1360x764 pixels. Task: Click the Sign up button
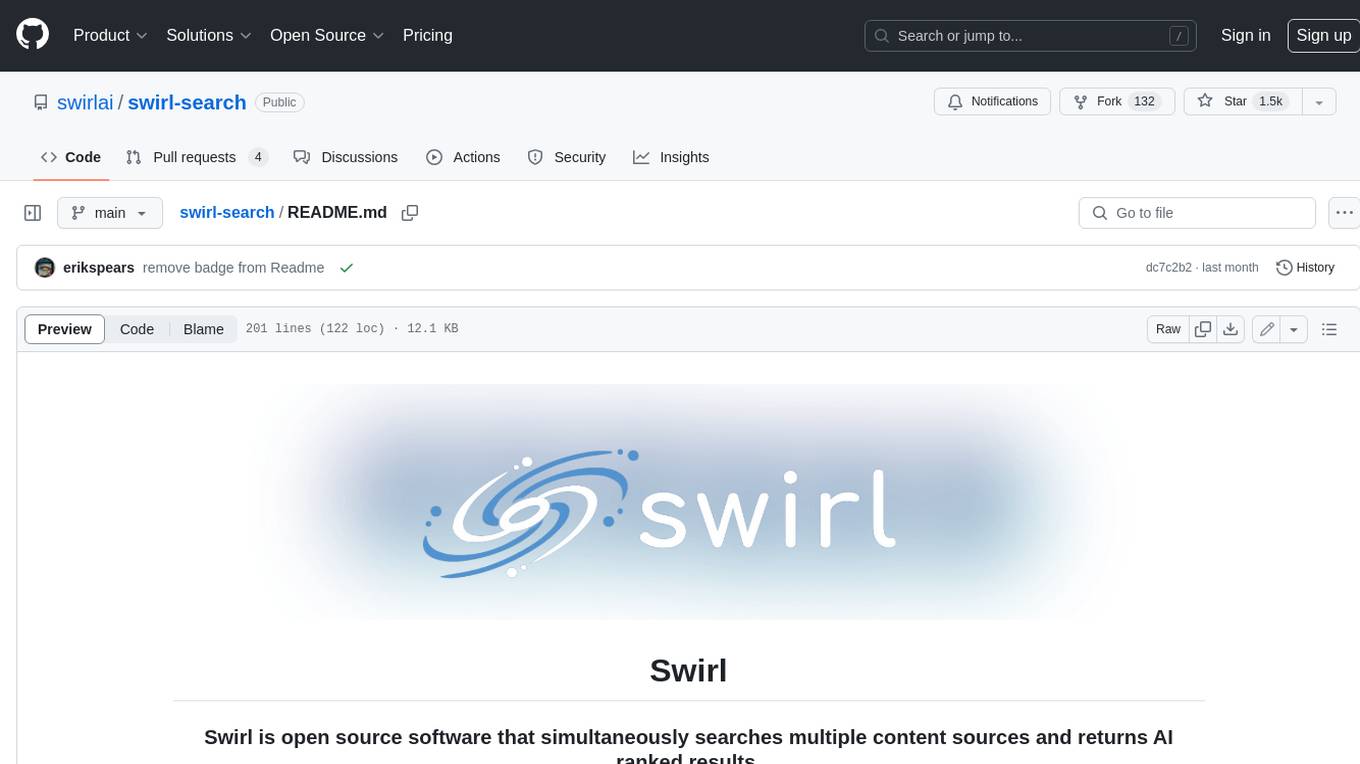coord(1323,35)
